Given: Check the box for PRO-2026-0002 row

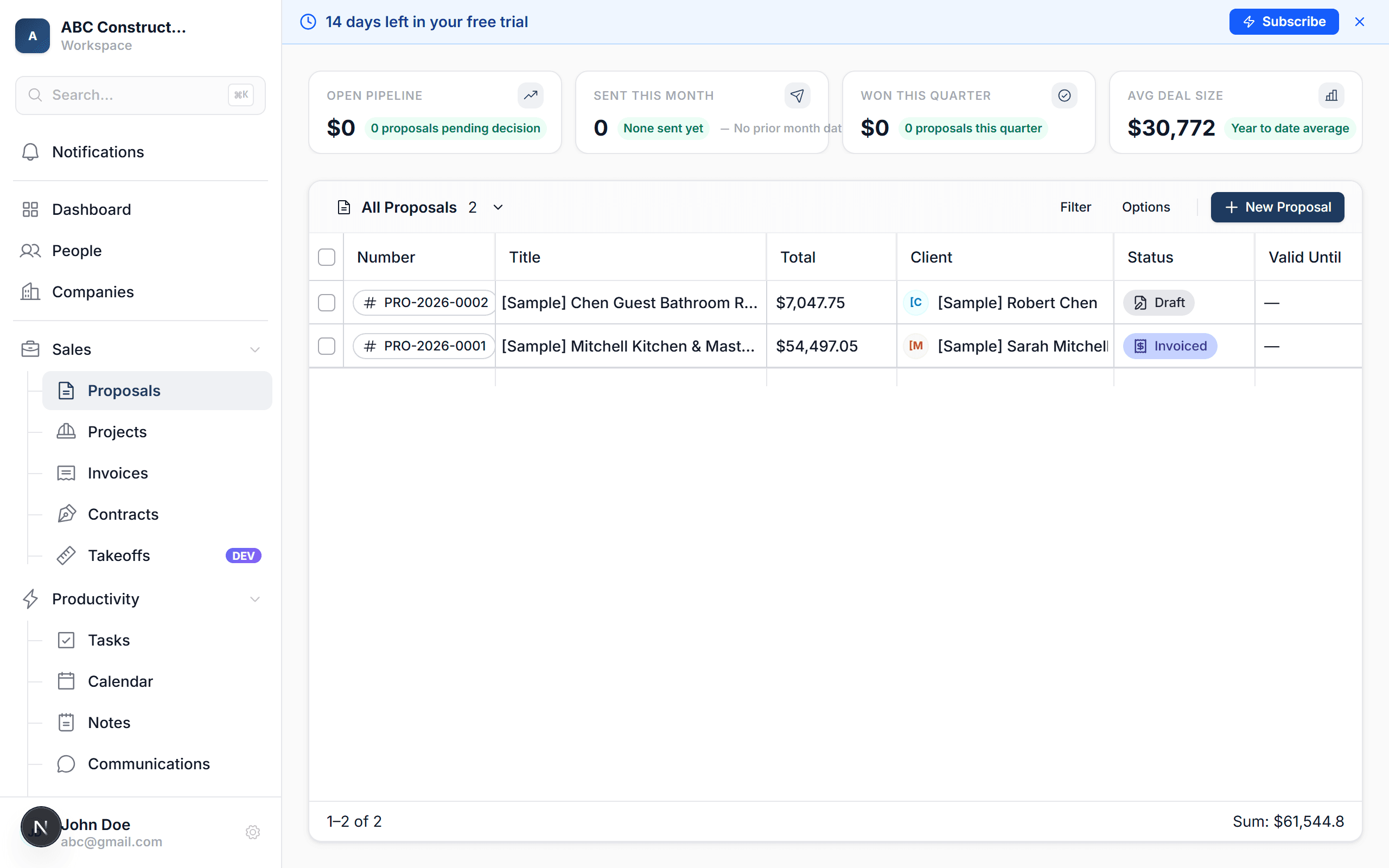Looking at the screenshot, I should click(327, 303).
